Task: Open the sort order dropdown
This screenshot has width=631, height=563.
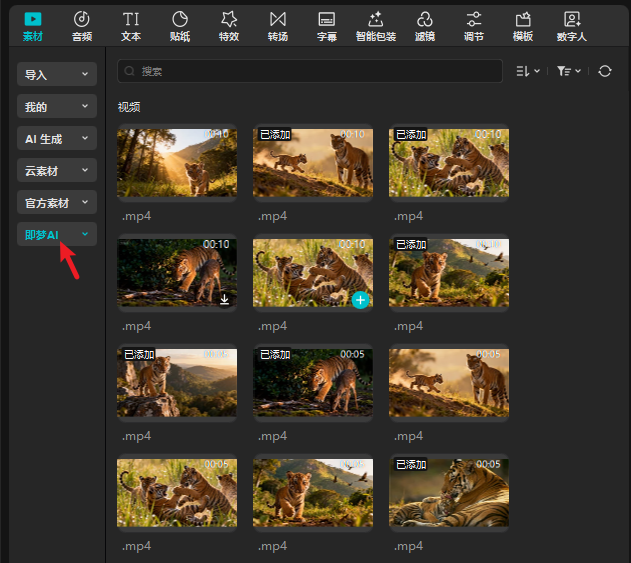Action: pos(527,71)
